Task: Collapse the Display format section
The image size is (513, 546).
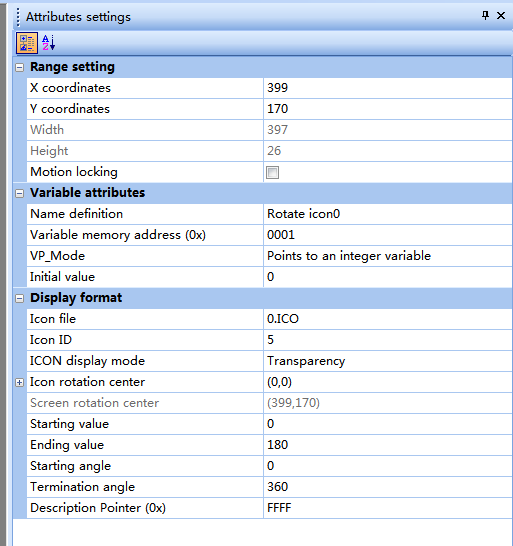Action: click(x=20, y=298)
